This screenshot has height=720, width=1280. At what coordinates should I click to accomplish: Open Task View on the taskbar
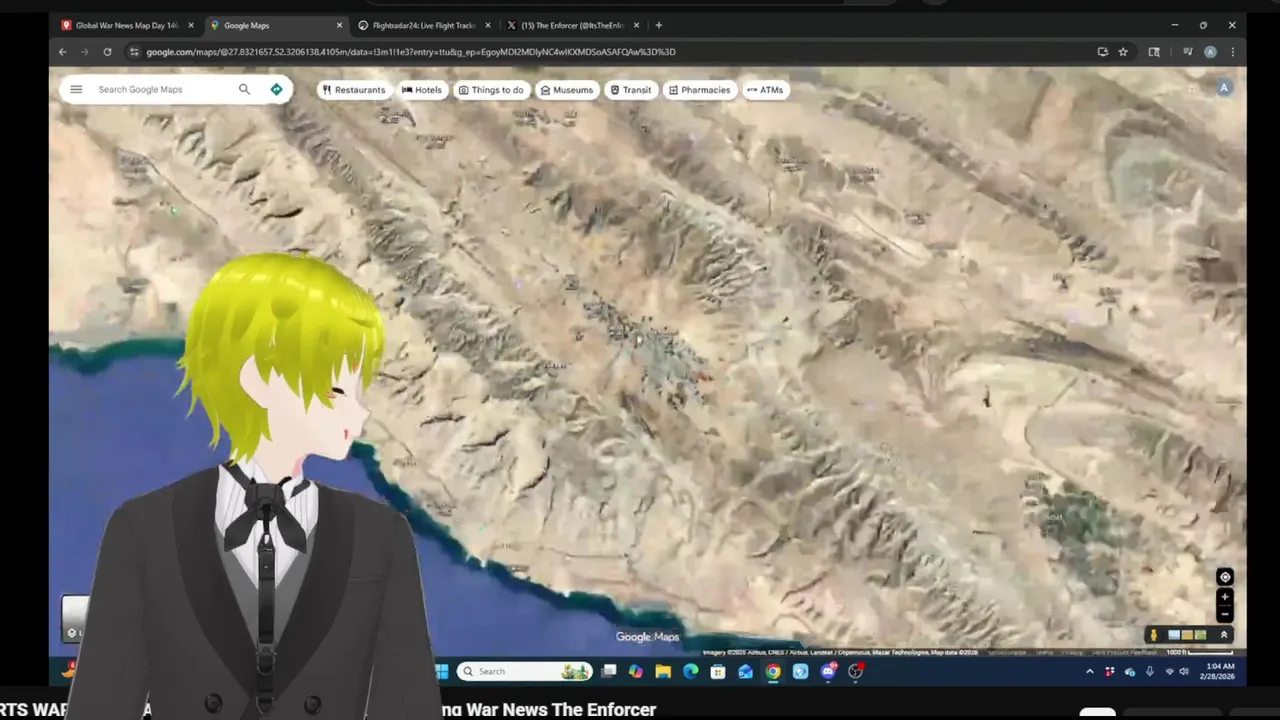point(609,671)
